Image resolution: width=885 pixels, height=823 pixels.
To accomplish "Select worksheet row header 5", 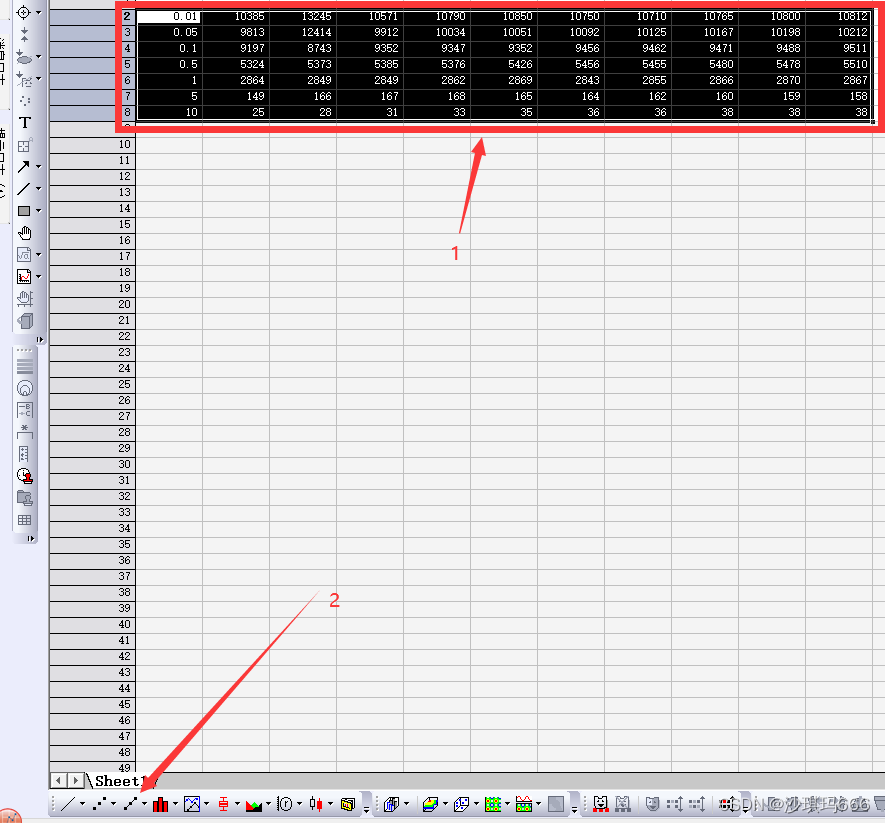I will point(93,64).
